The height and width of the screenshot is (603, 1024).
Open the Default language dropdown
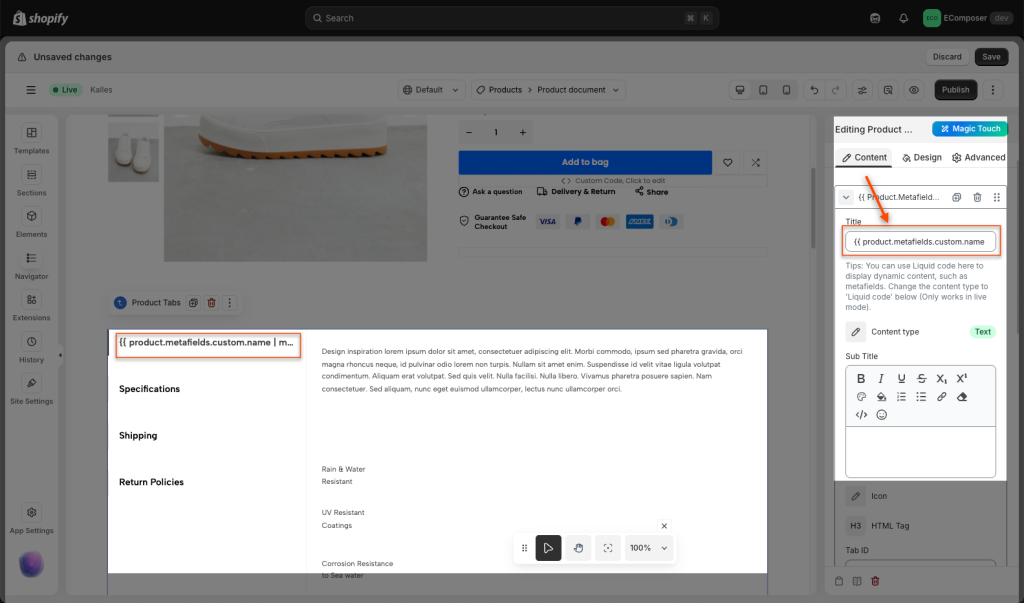tap(430, 90)
